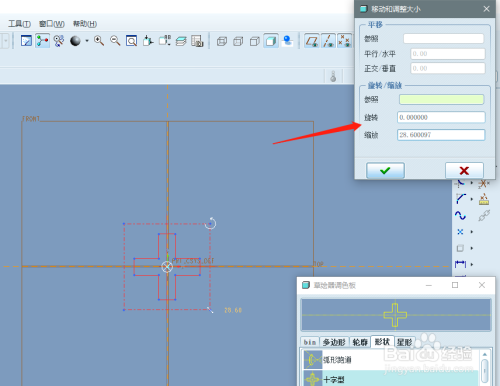The height and width of the screenshot is (386, 500).
Task: Select the point tool icon
Action: [460, 232]
